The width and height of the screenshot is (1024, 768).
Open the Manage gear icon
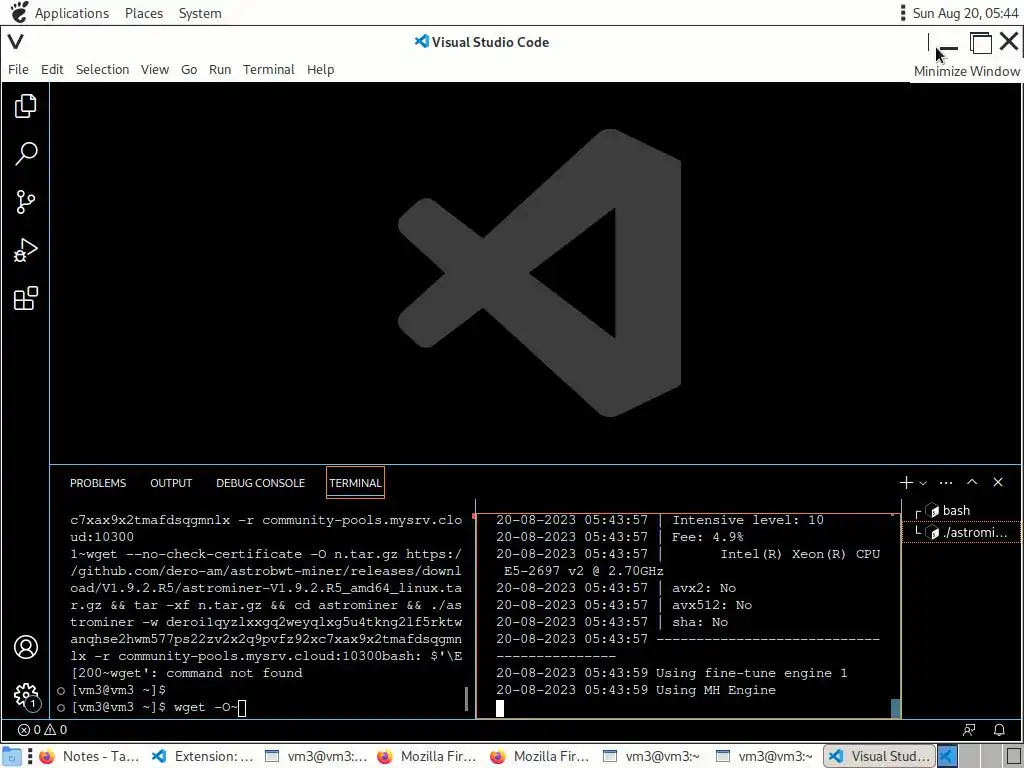pyautogui.click(x=25, y=696)
